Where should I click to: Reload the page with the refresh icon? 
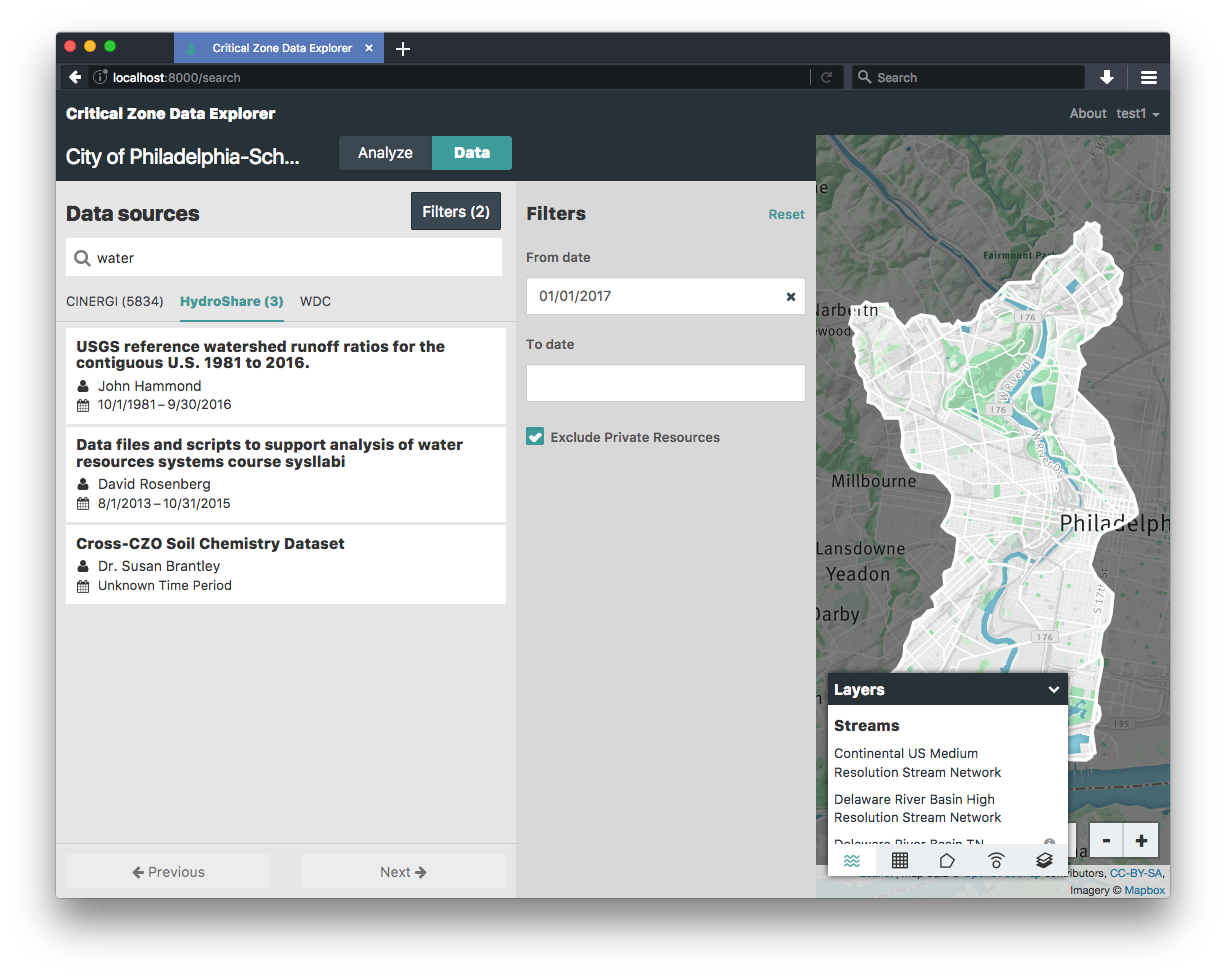point(826,77)
